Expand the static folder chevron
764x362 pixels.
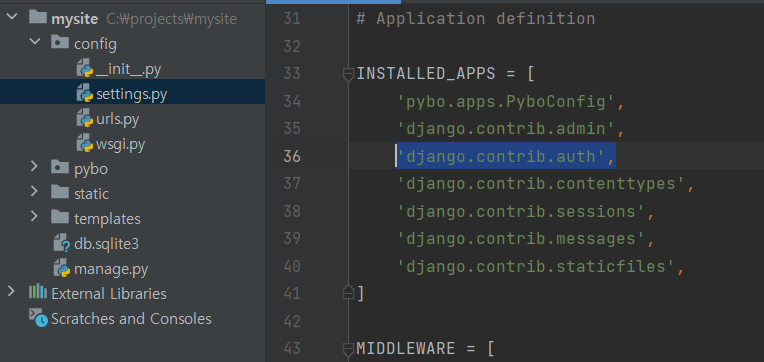(x=34, y=191)
